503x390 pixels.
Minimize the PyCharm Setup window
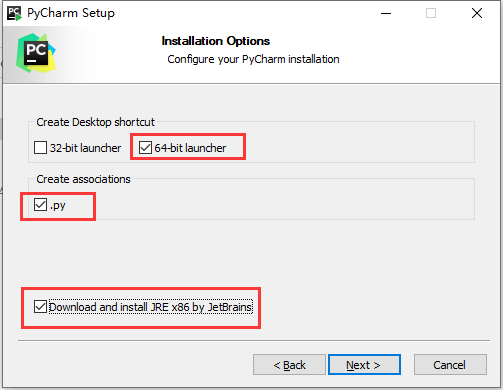pos(386,13)
